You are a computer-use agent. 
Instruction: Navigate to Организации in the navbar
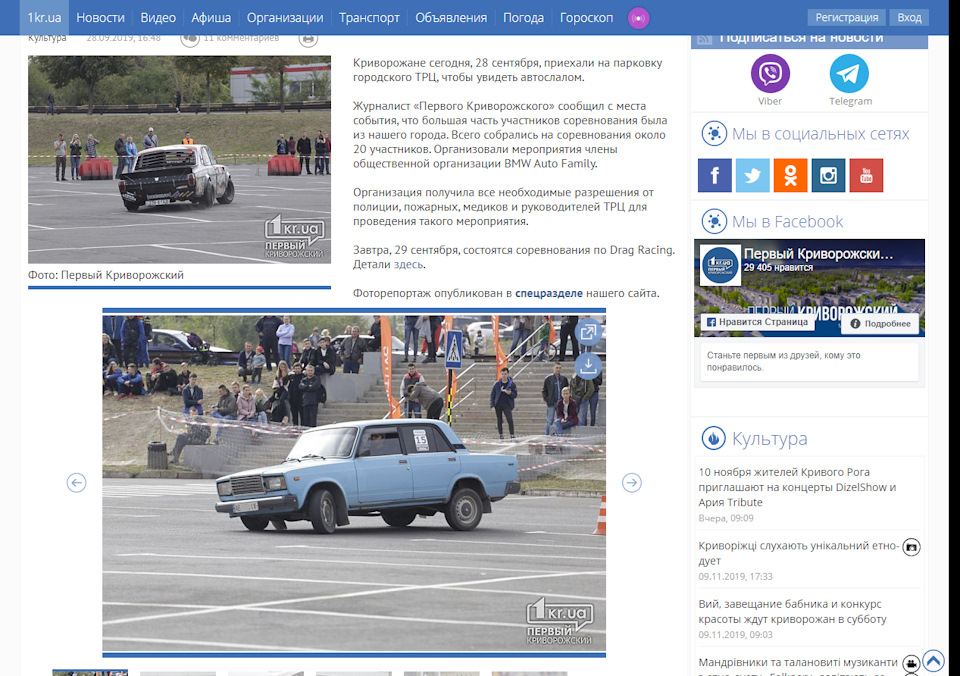point(285,18)
